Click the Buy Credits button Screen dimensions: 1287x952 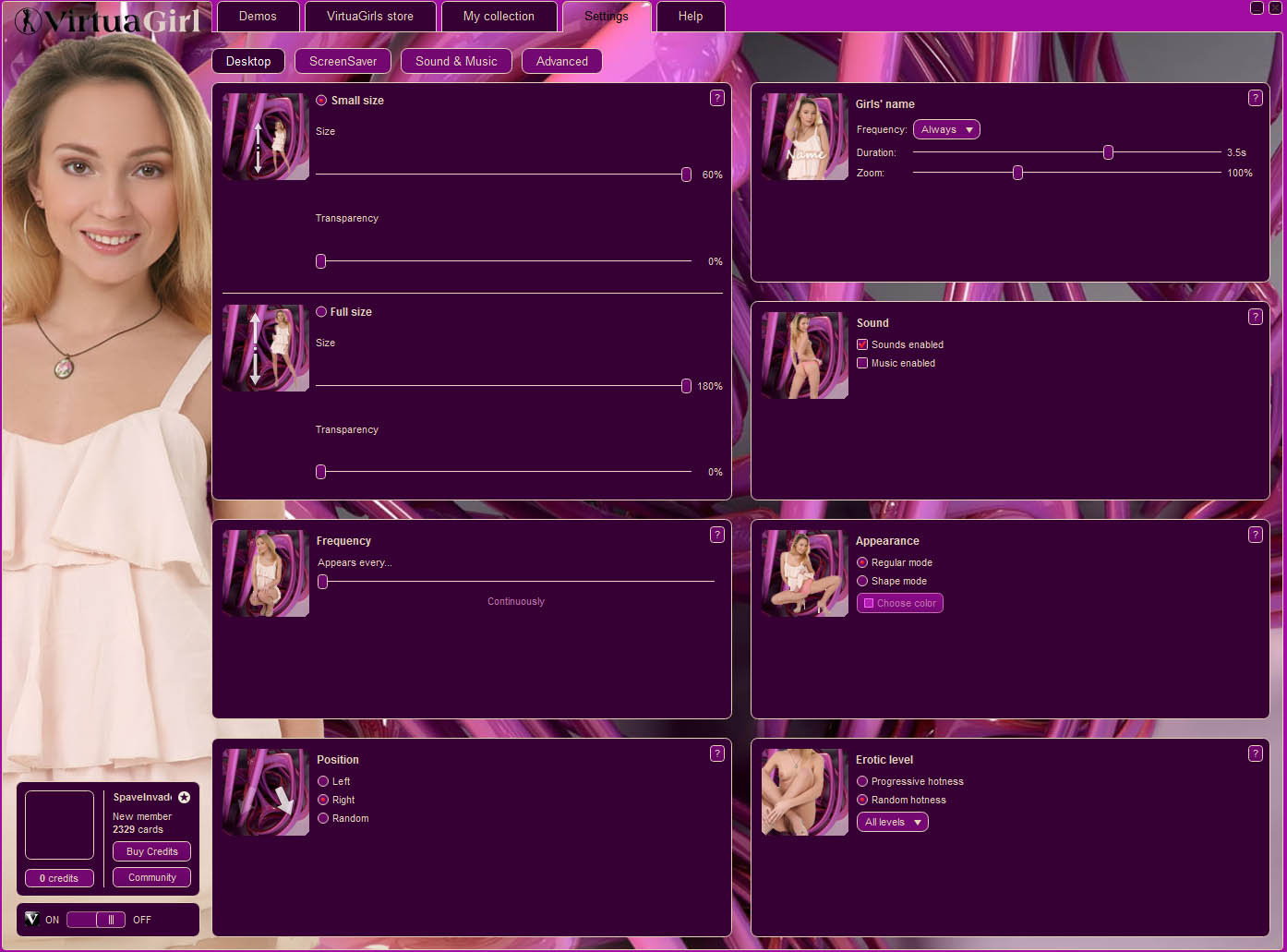151,851
